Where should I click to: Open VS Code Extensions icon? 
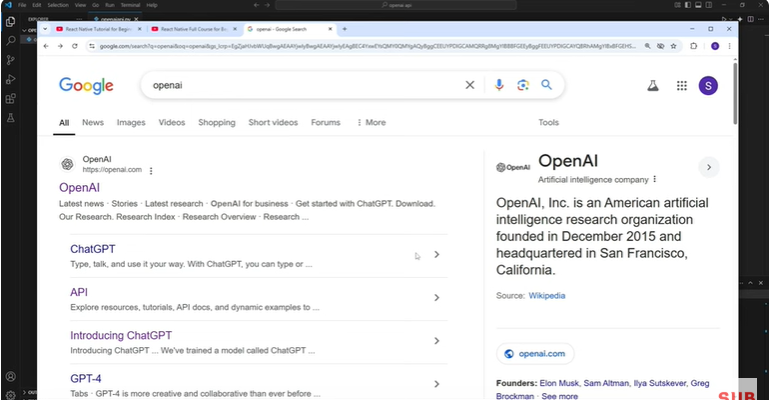[10, 99]
